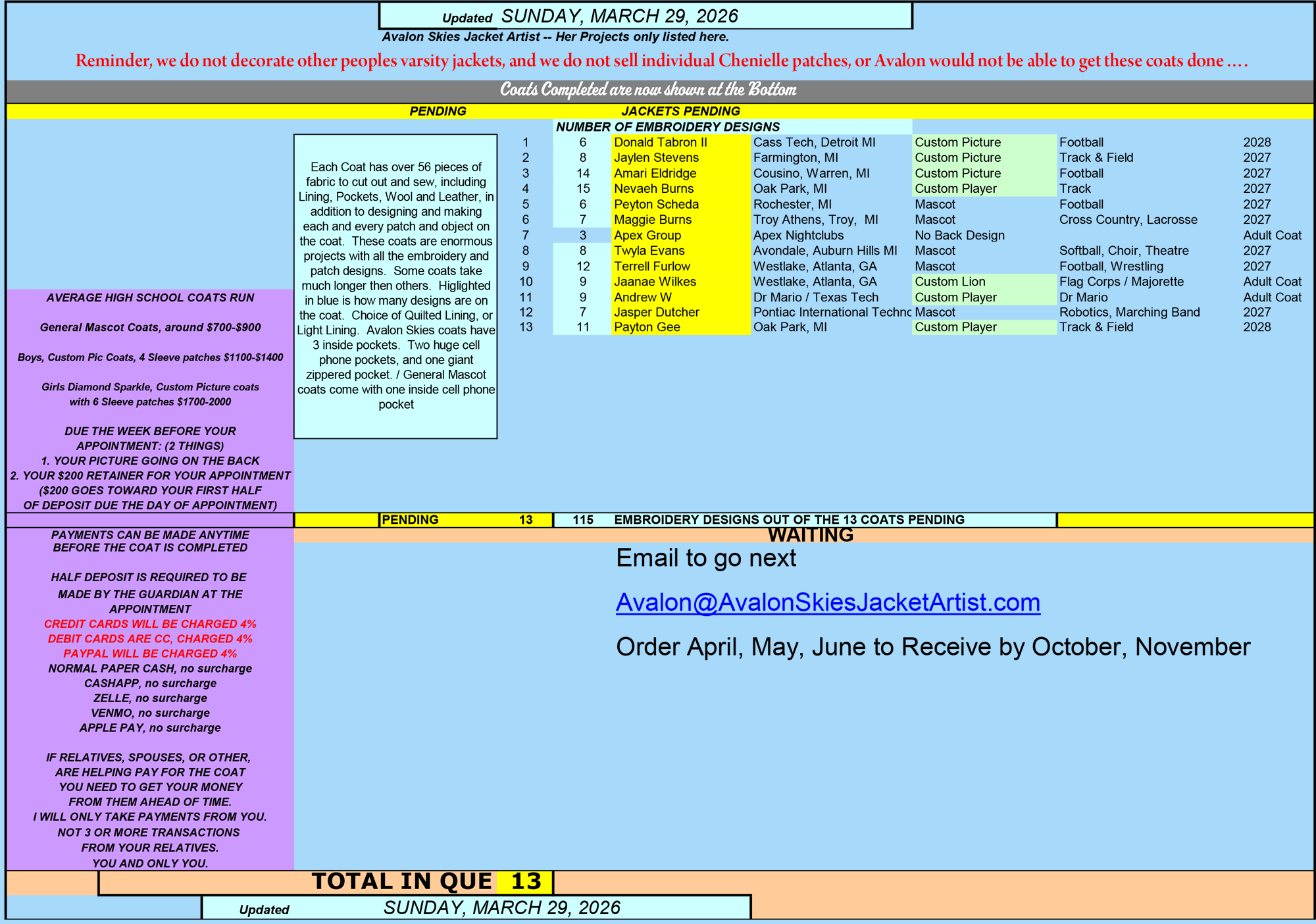This screenshot has width=1316, height=924.
Task: Click the Avalon@AvalonSkiesJacketArtist.com email link
Action: (x=828, y=603)
